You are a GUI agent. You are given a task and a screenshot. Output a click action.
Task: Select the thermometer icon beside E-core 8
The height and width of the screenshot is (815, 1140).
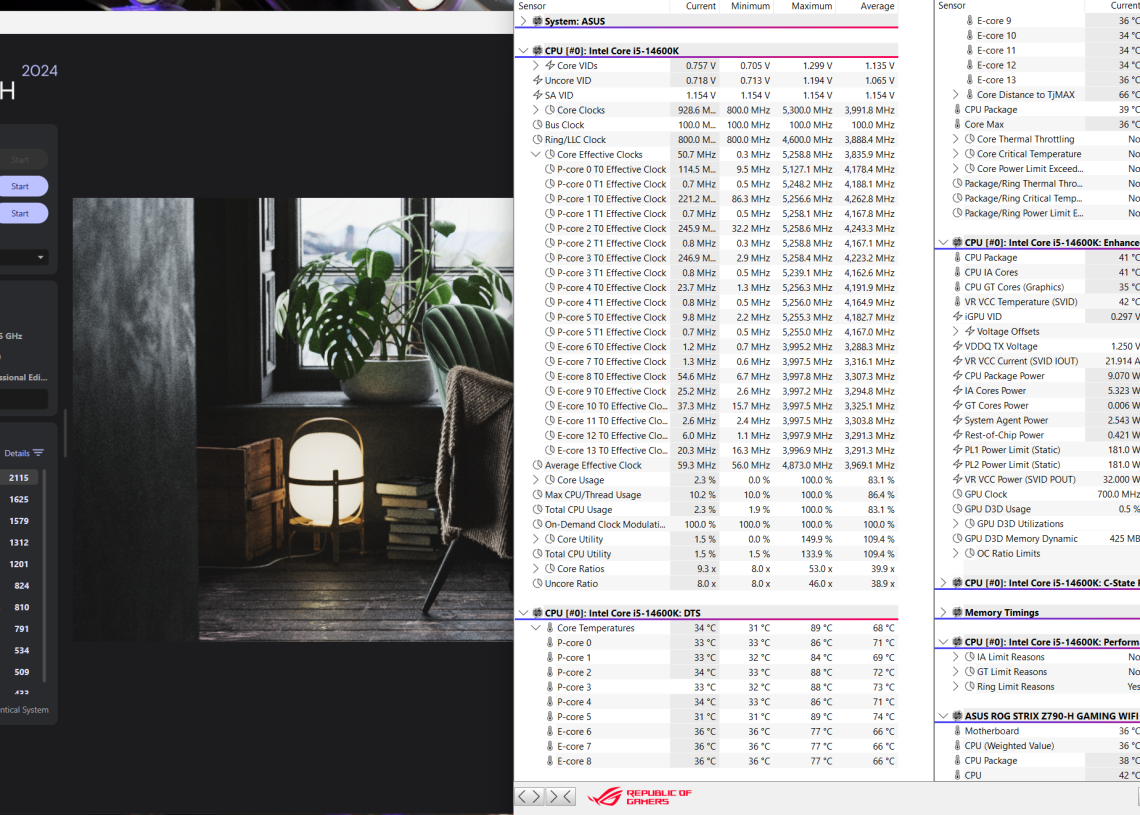tap(550, 761)
